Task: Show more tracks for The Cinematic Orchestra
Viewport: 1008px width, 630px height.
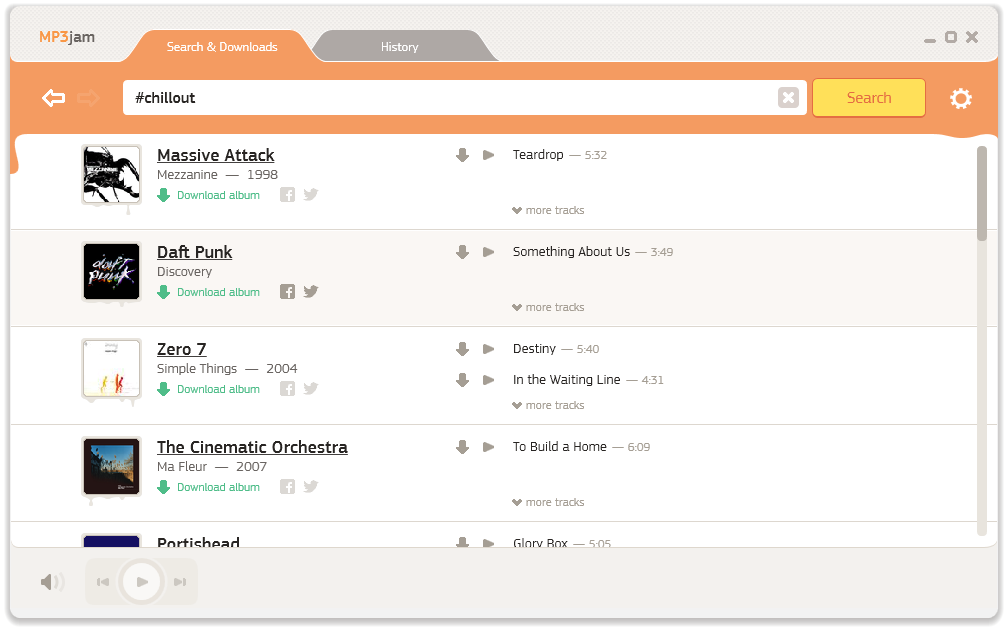Action: (x=548, y=502)
